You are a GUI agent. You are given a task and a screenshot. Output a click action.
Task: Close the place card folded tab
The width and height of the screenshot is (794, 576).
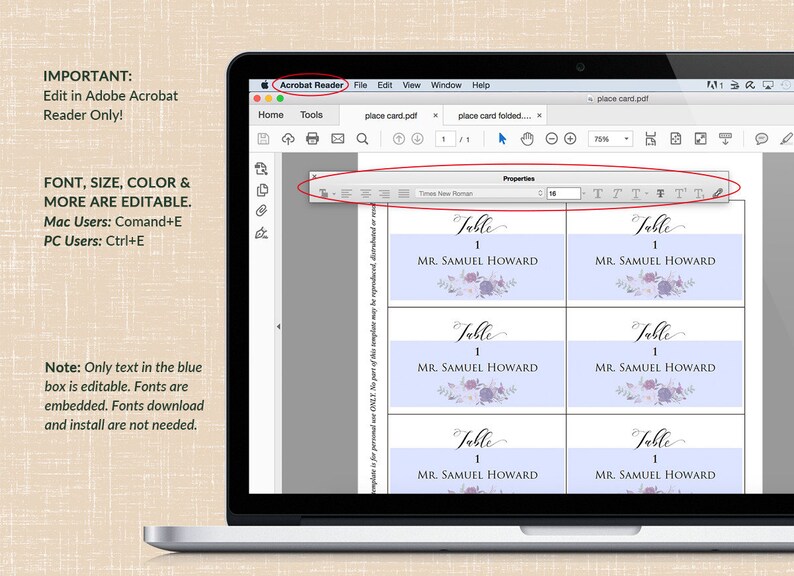click(x=539, y=116)
